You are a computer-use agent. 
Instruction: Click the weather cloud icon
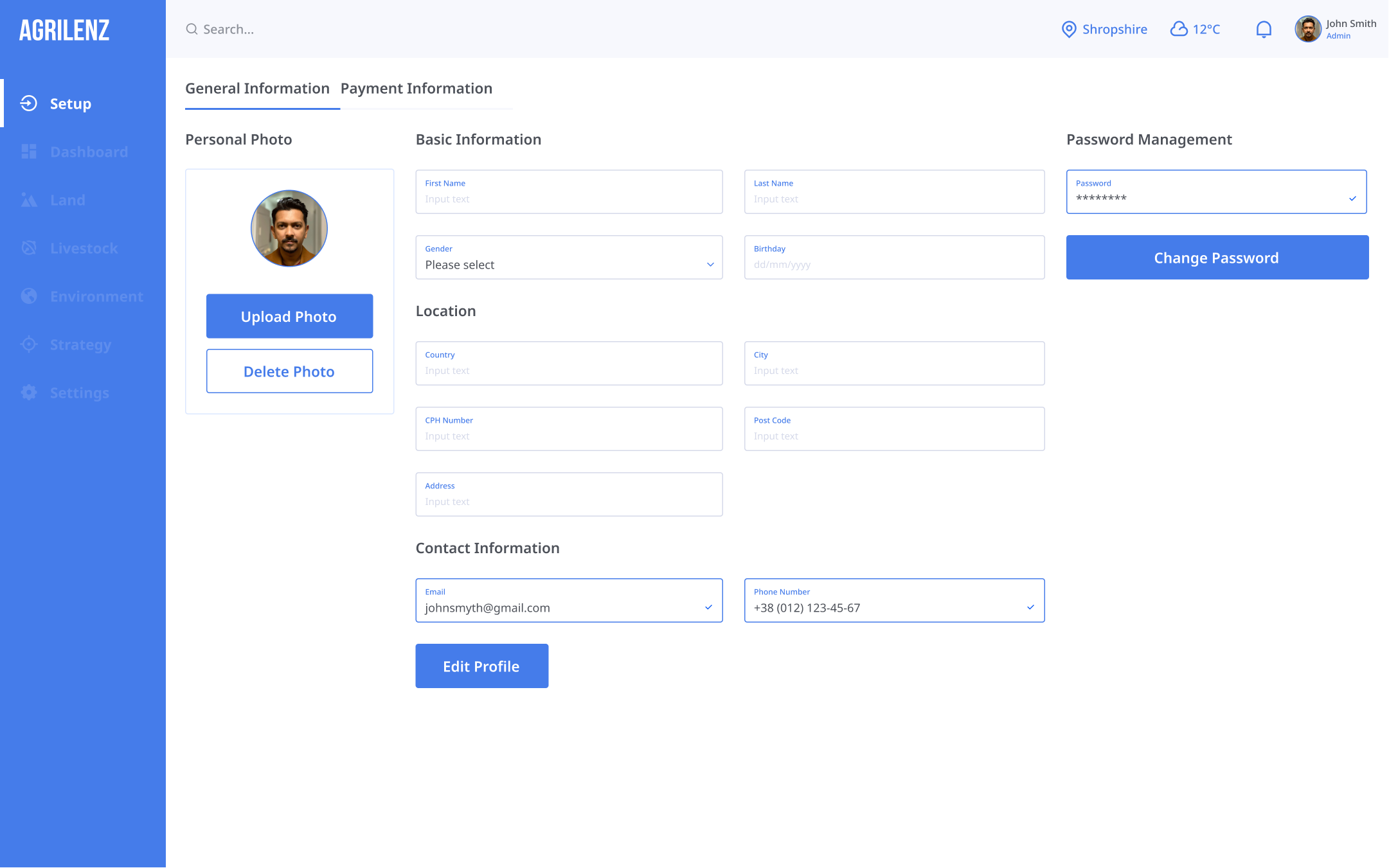pyautogui.click(x=1179, y=30)
